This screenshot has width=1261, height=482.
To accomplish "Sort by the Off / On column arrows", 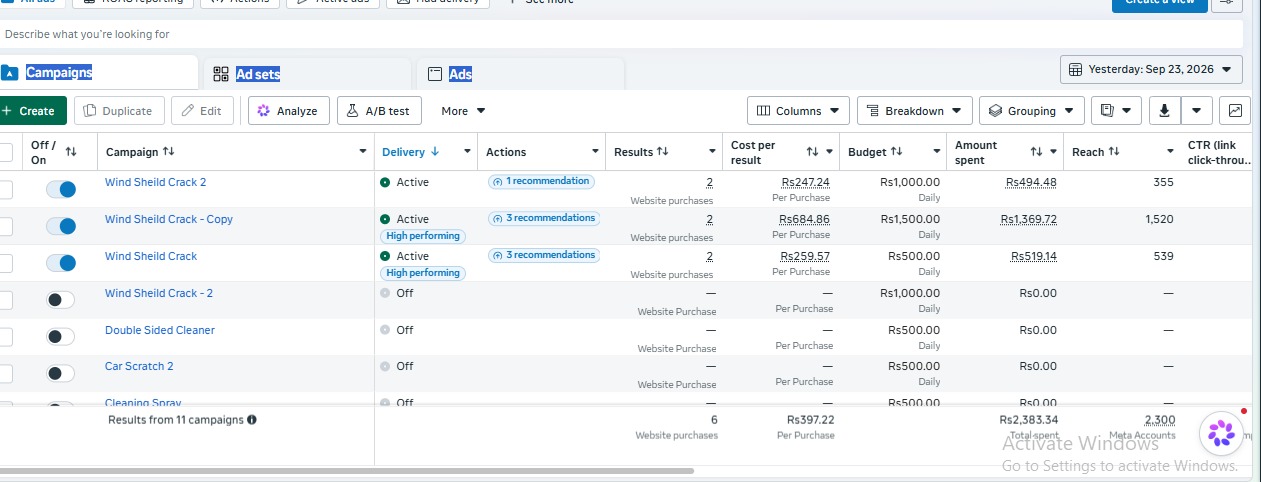I will pos(71,152).
